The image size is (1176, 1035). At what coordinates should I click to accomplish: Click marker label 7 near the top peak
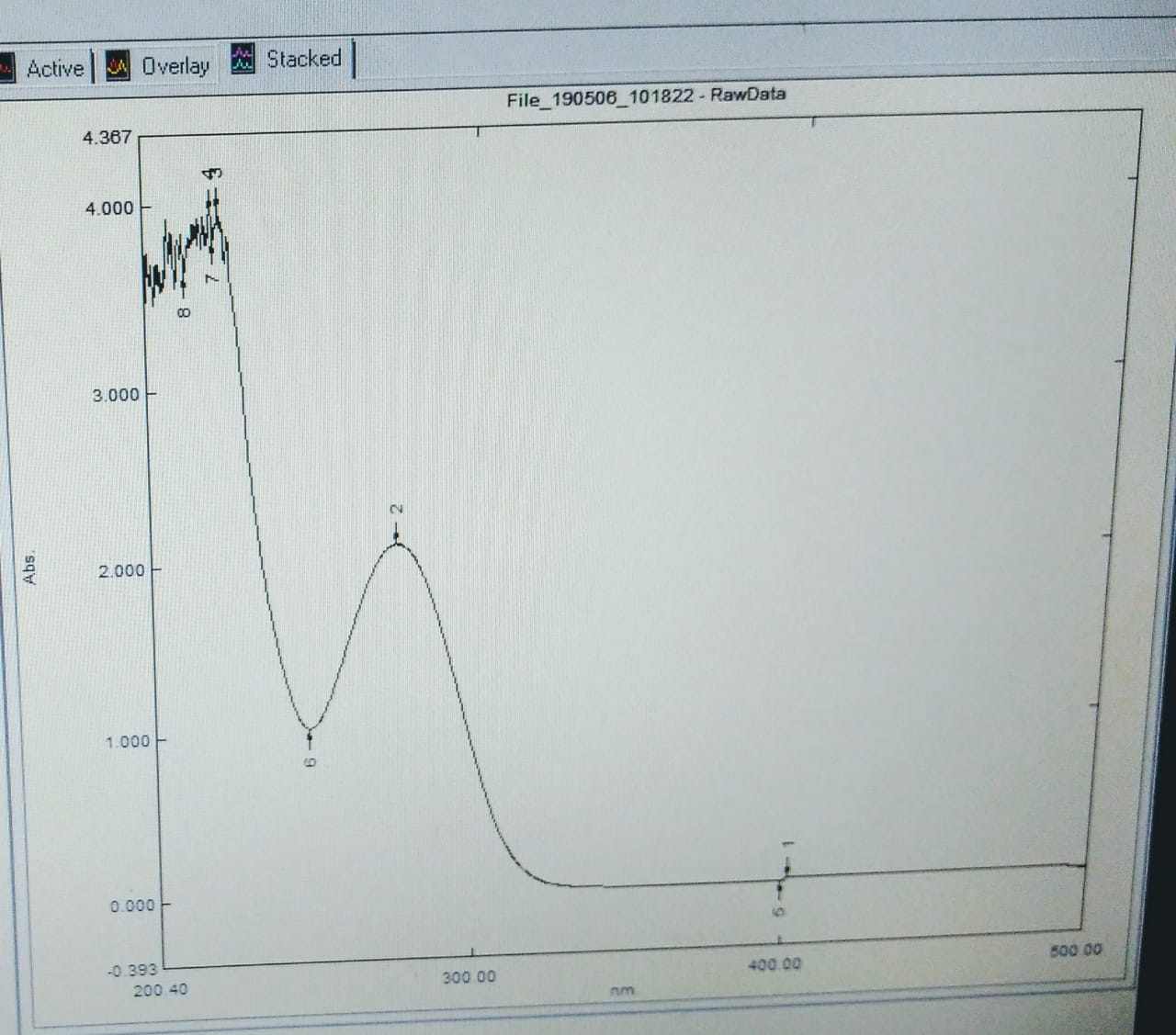click(211, 277)
